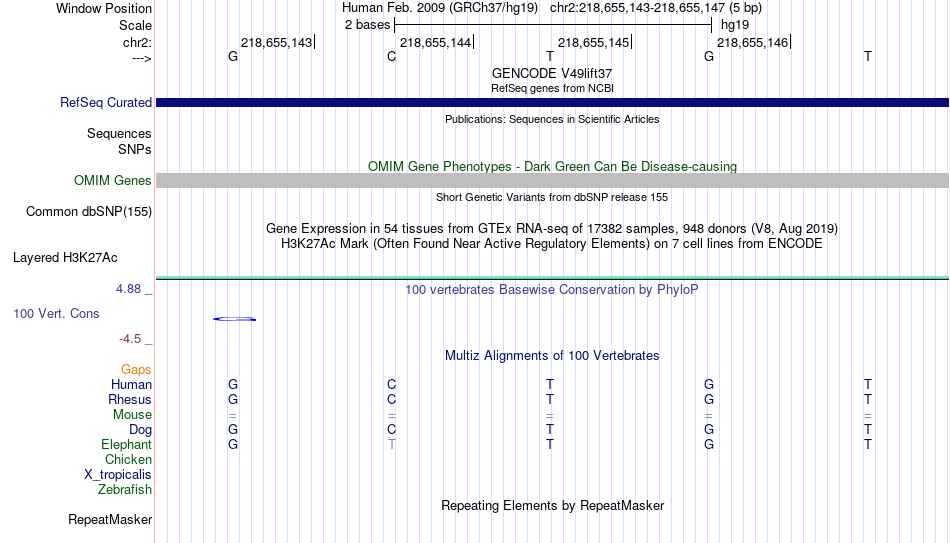Image resolution: width=950 pixels, height=543 pixels.
Task: Click the Elephant alignment row label
Action: pyautogui.click(x=127, y=445)
